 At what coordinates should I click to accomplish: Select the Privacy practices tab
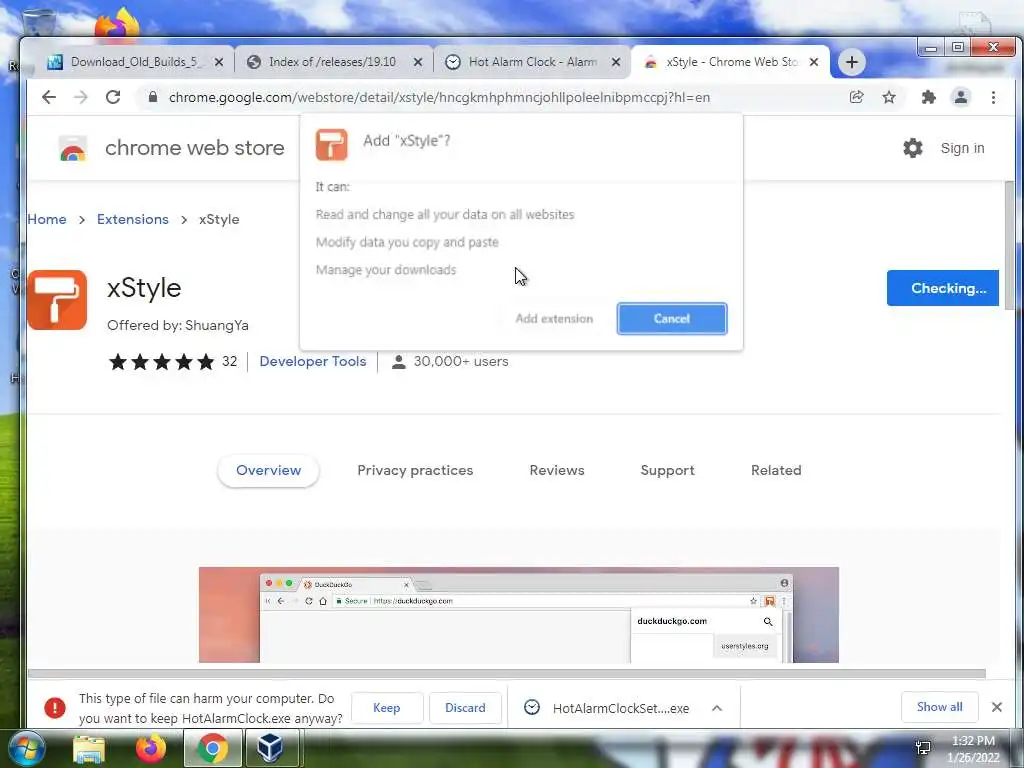pyautogui.click(x=415, y=470)
